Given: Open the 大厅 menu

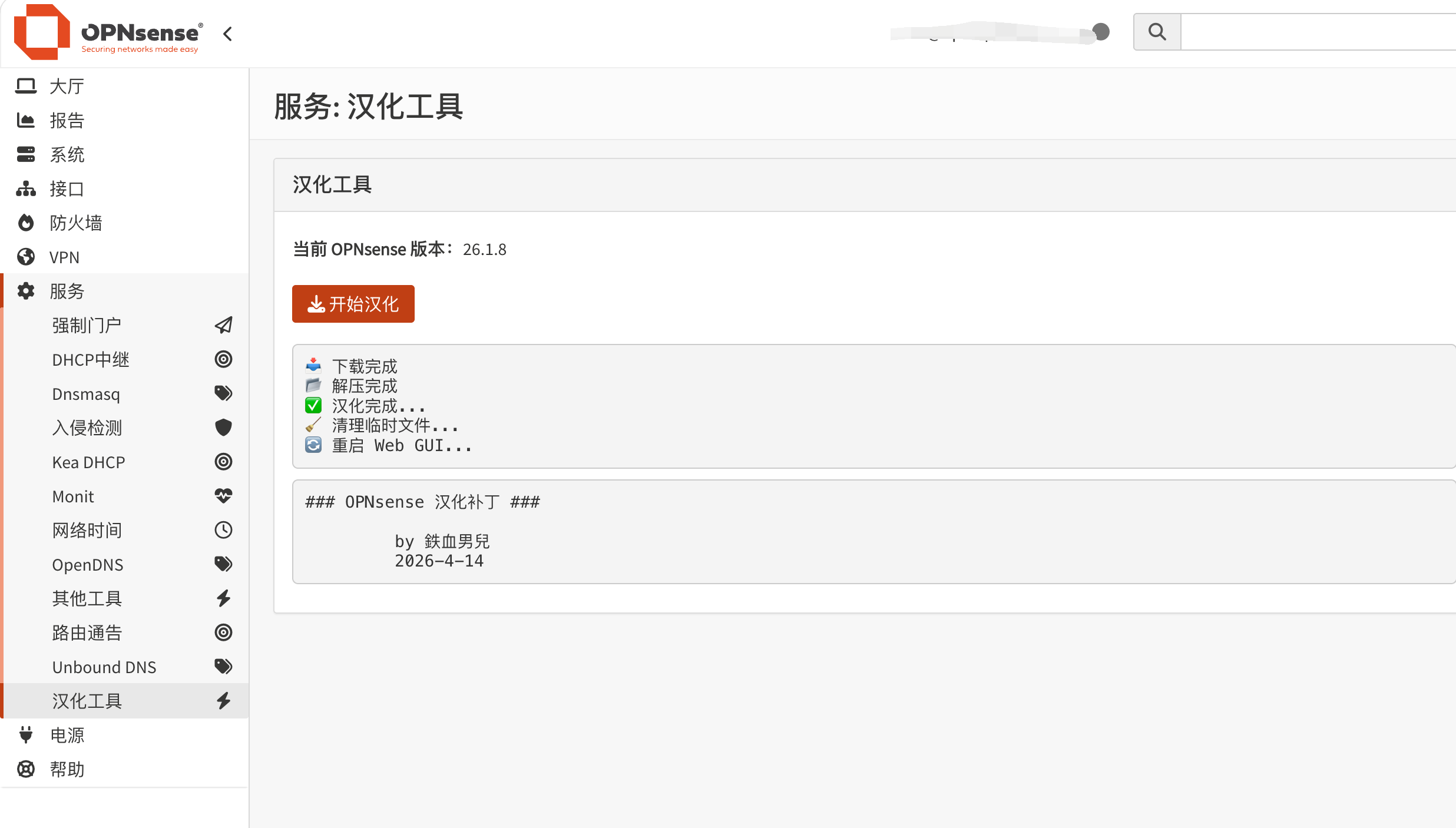Looking at the screenshot, I should (124, 87).
